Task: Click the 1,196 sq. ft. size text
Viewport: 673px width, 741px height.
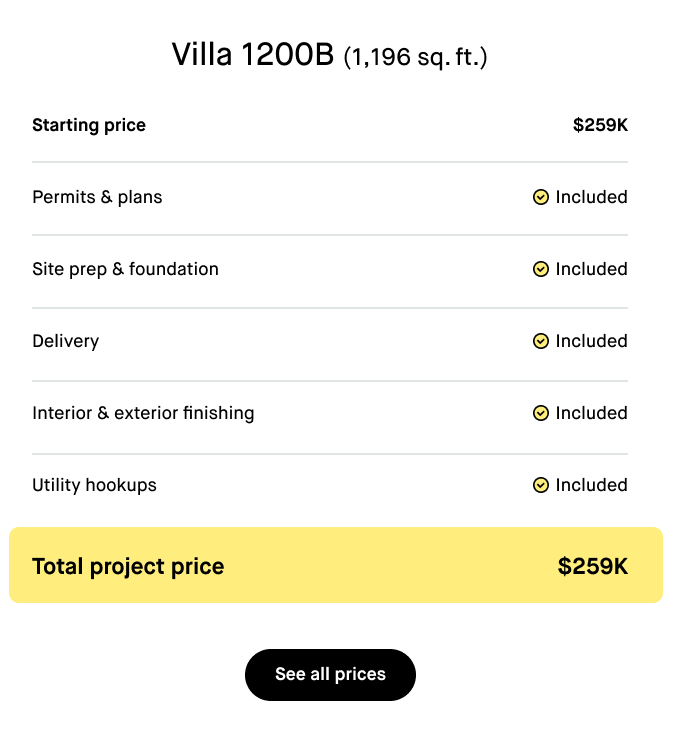Action: point(415,57)
